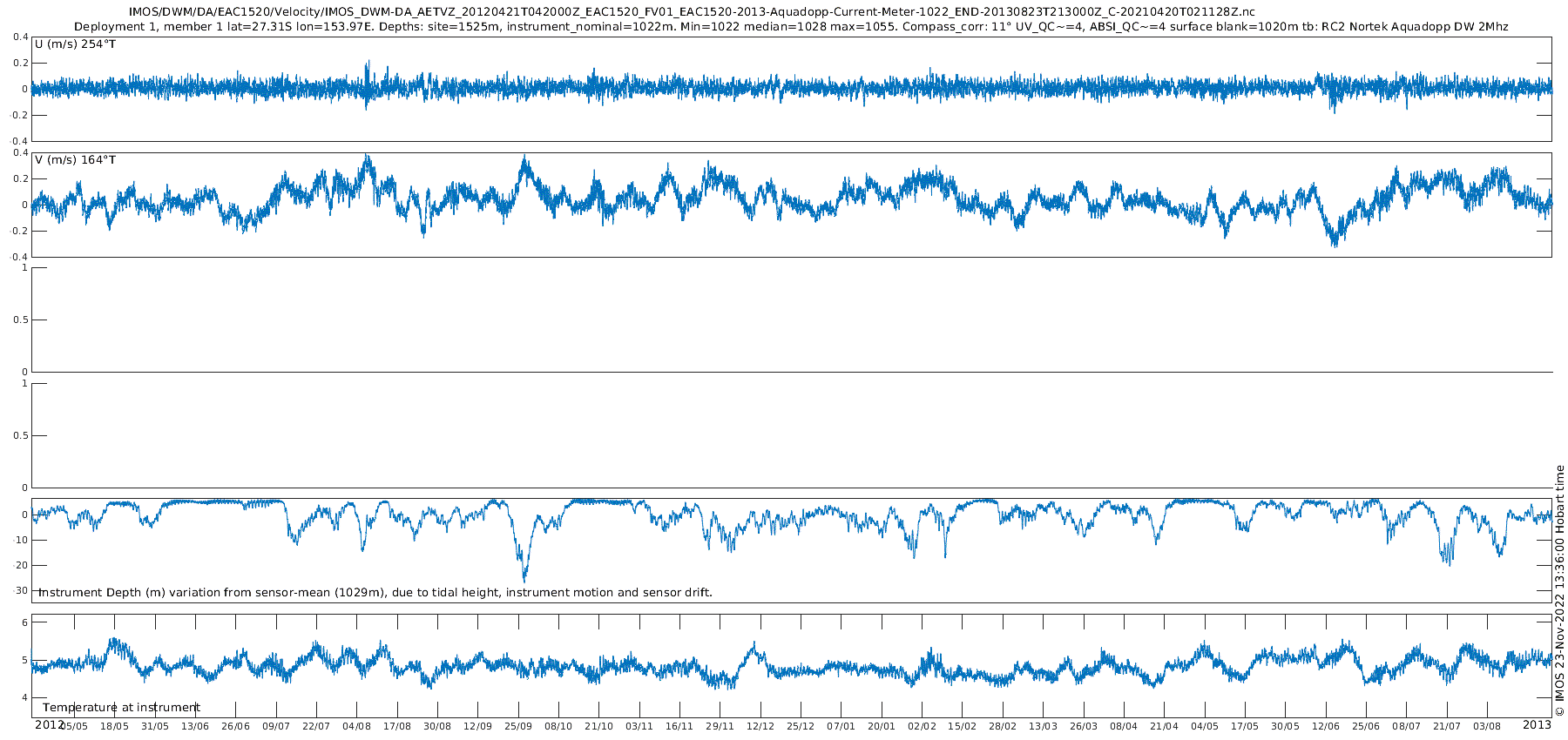Click the '08/10' date tick label
This screenshot has height=740, width=1568.
[558, 726]
